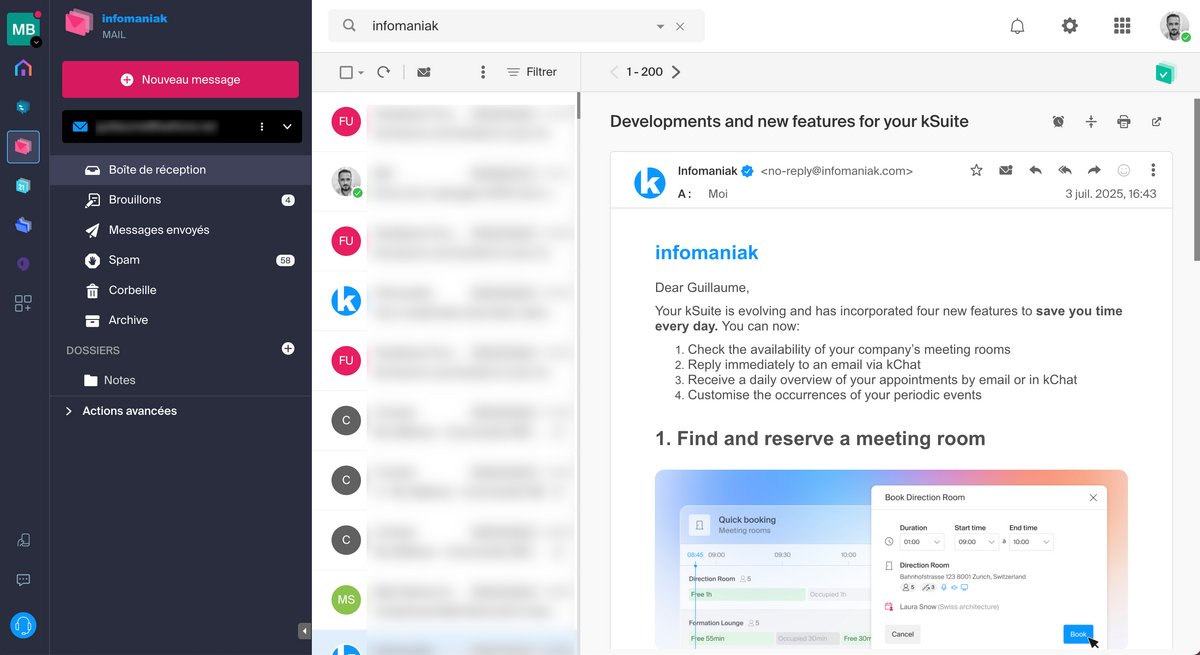Click the blue infomaniak logo in email body

(x=707, y=253)
